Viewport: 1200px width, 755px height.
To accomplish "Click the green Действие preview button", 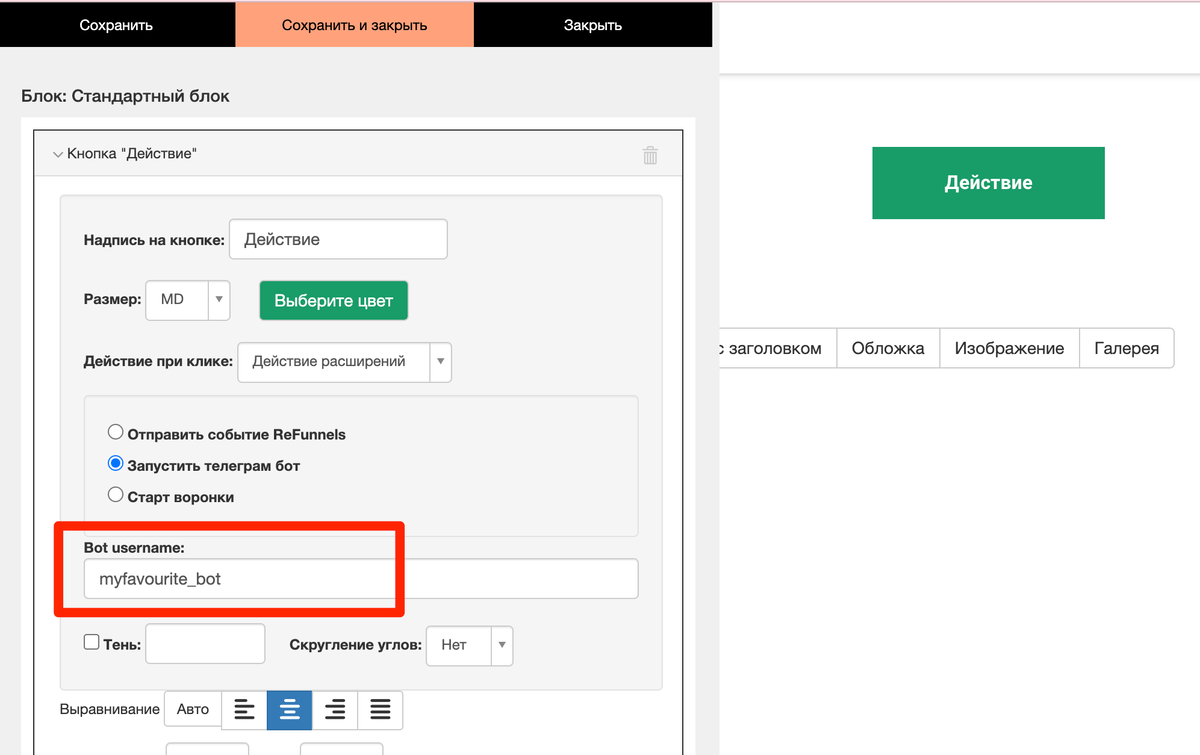I will point(988,183).
